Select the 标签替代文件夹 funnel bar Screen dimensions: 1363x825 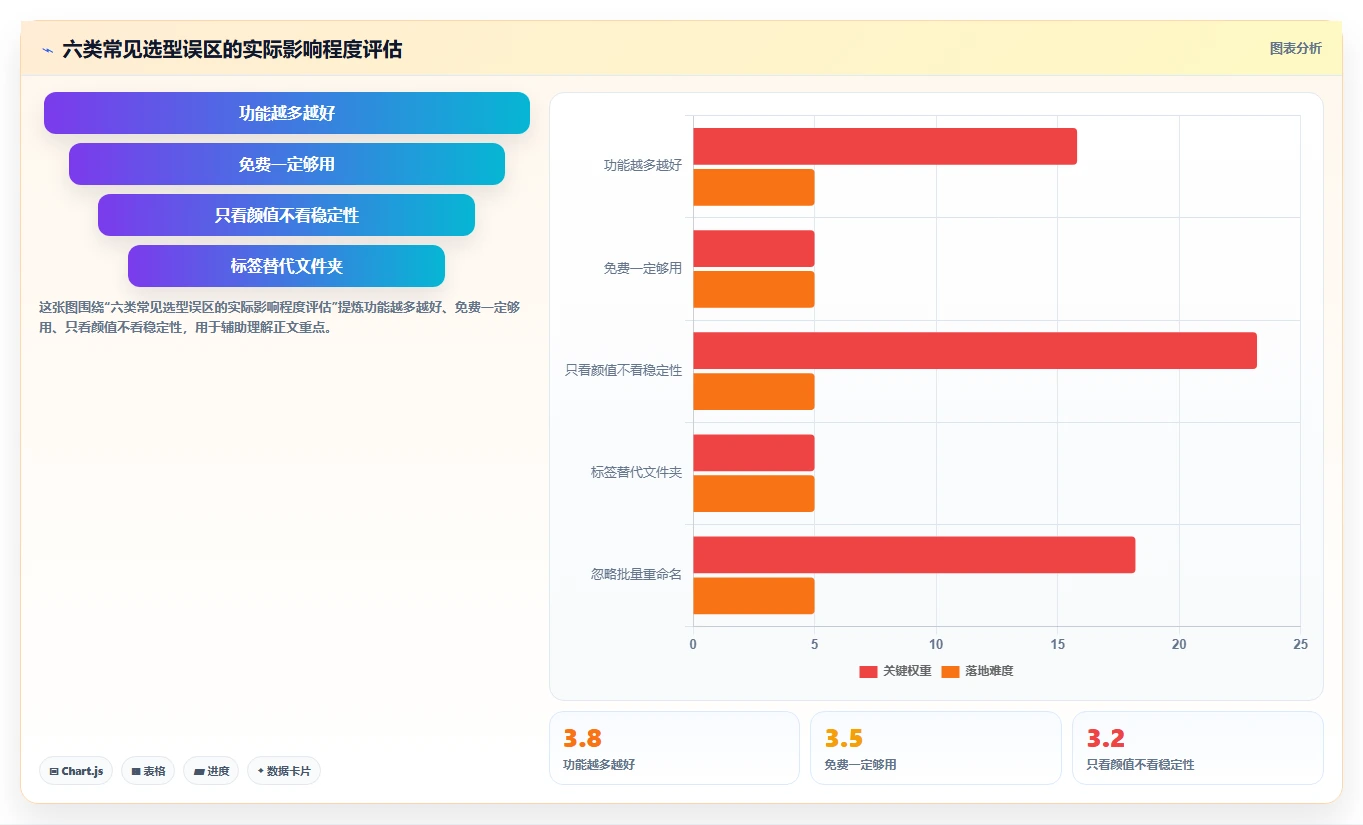(x=287, y=266)
